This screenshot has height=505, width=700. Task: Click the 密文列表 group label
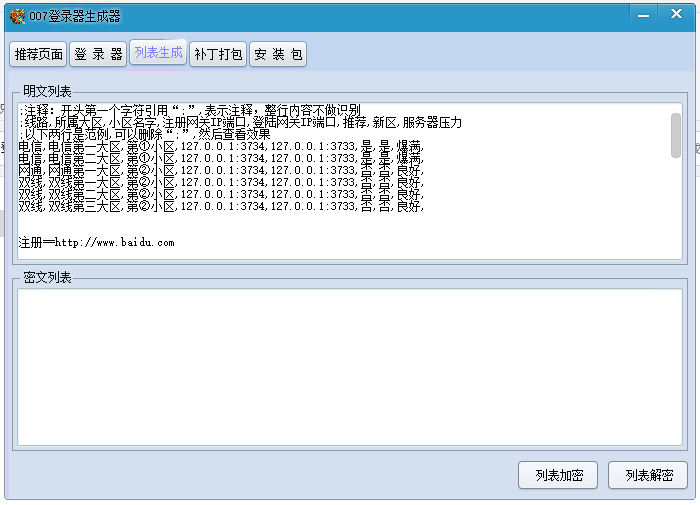click(47, 278)
